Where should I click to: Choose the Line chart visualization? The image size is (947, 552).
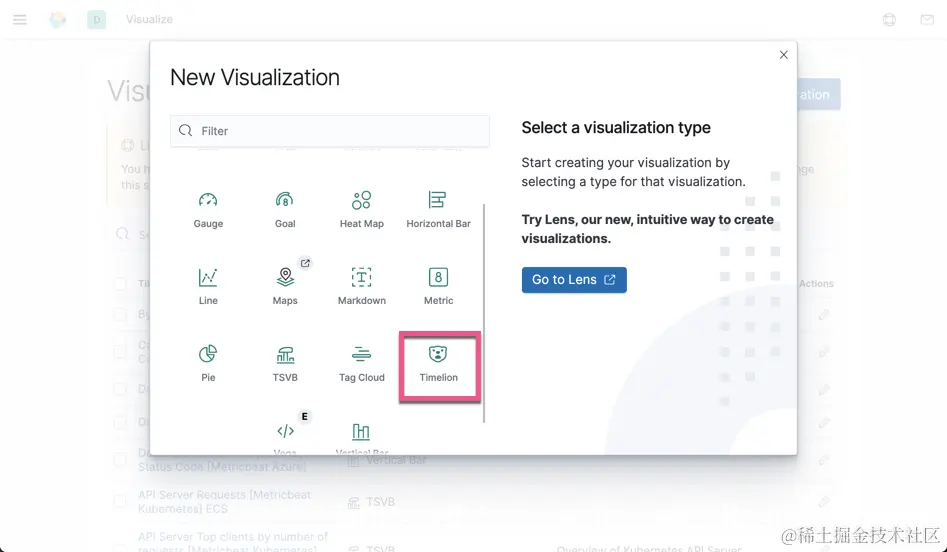[x=208, y=287]
